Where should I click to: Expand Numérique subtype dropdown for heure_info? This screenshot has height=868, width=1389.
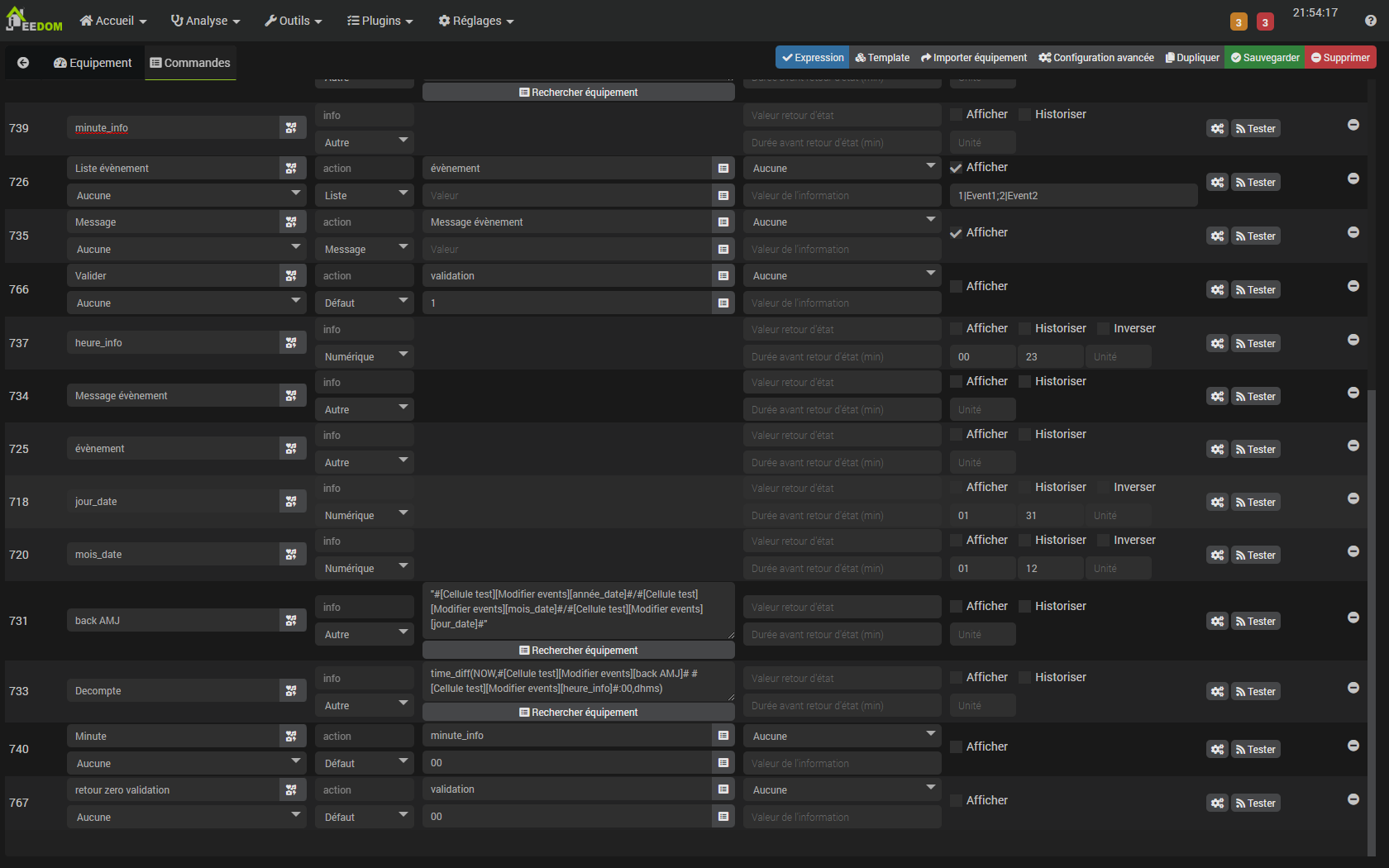coord(364,357)
